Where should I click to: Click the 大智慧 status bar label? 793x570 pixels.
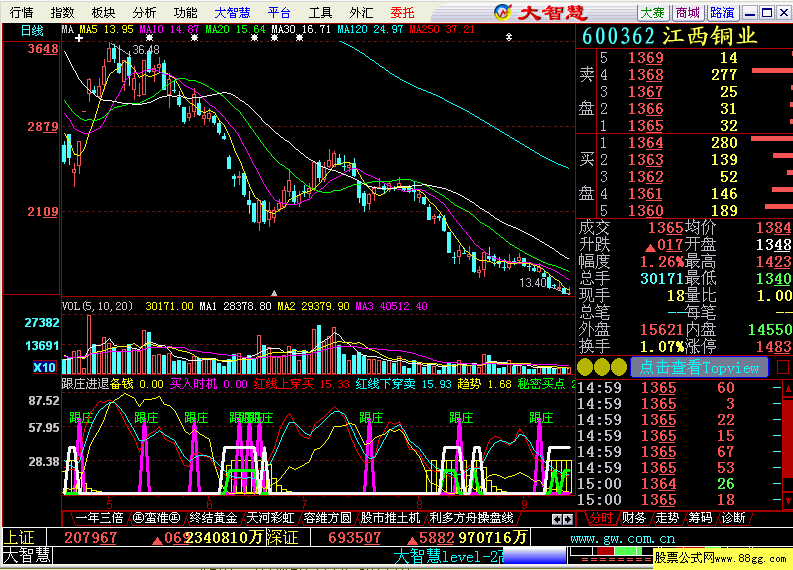pyautogui.click(x=27, y=555)
